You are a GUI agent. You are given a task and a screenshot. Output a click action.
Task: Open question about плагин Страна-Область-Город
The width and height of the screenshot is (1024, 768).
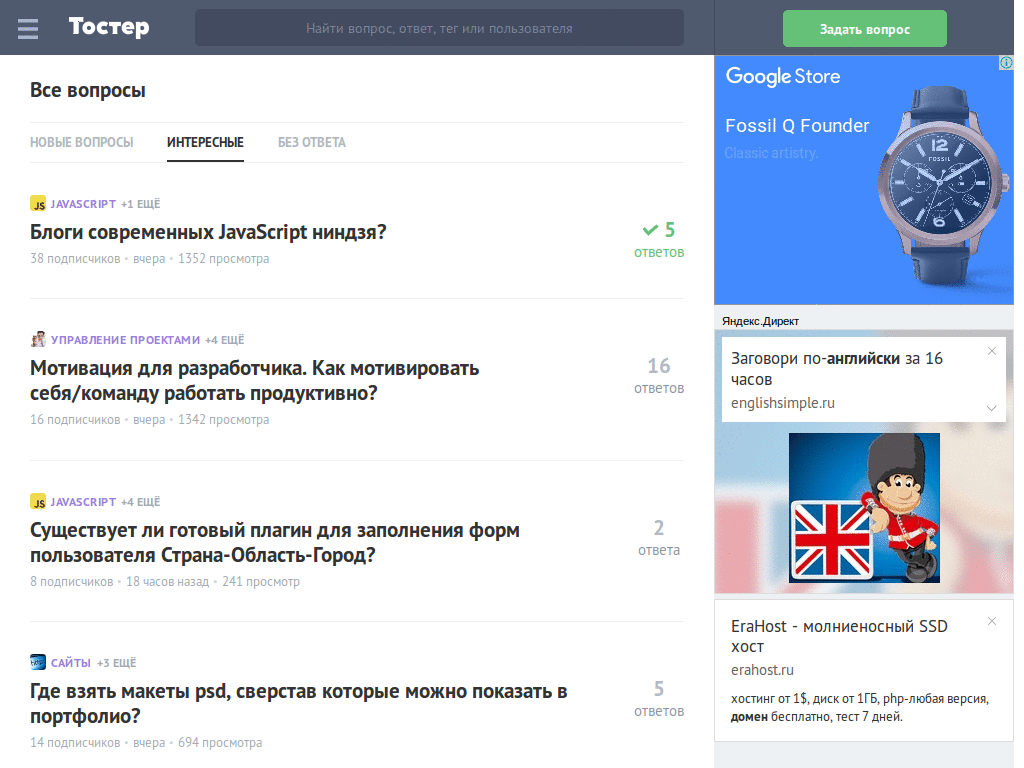click(275, 543)
